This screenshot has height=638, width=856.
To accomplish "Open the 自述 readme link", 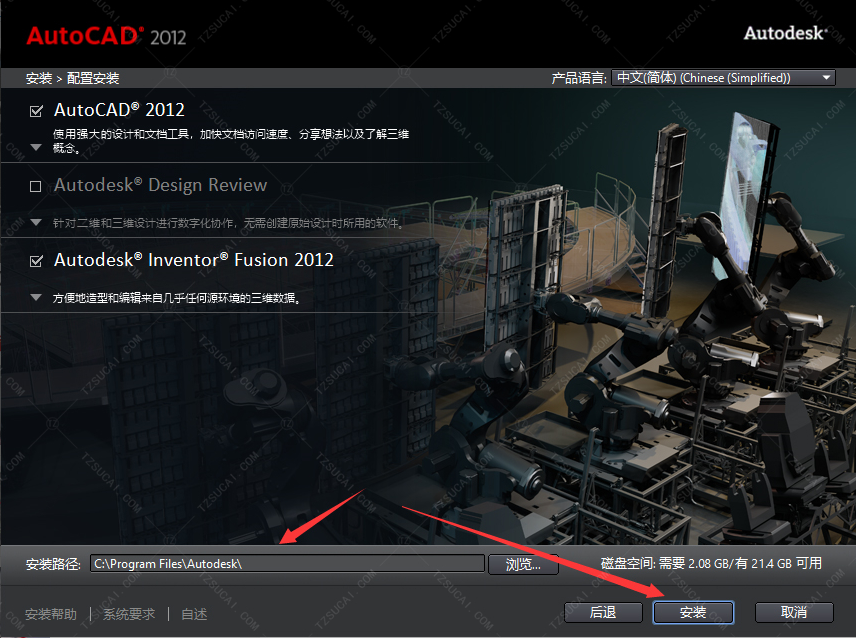I will point(195,614).
